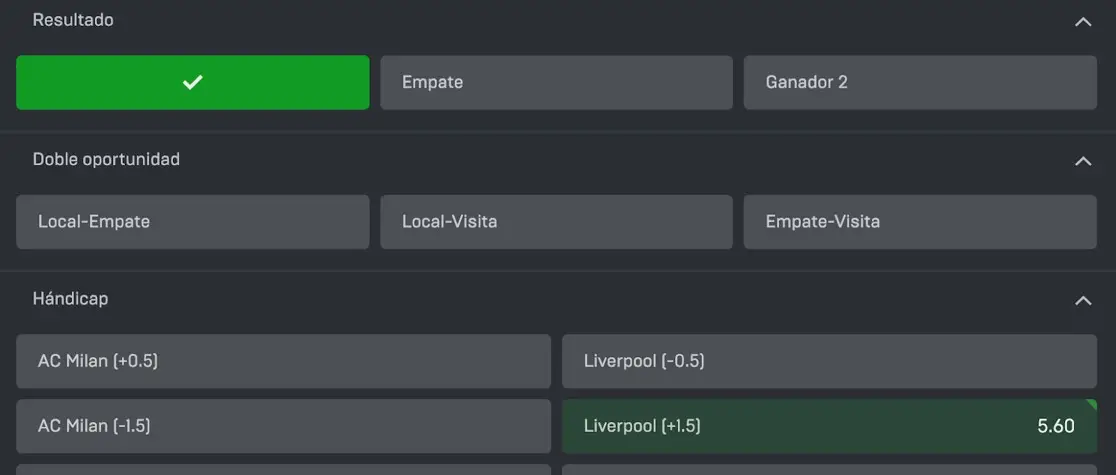Pick the Local-Visita double chance option
Image resolution: width=1116 pixels, height=475 pixels.
click(x=557, y=222)
